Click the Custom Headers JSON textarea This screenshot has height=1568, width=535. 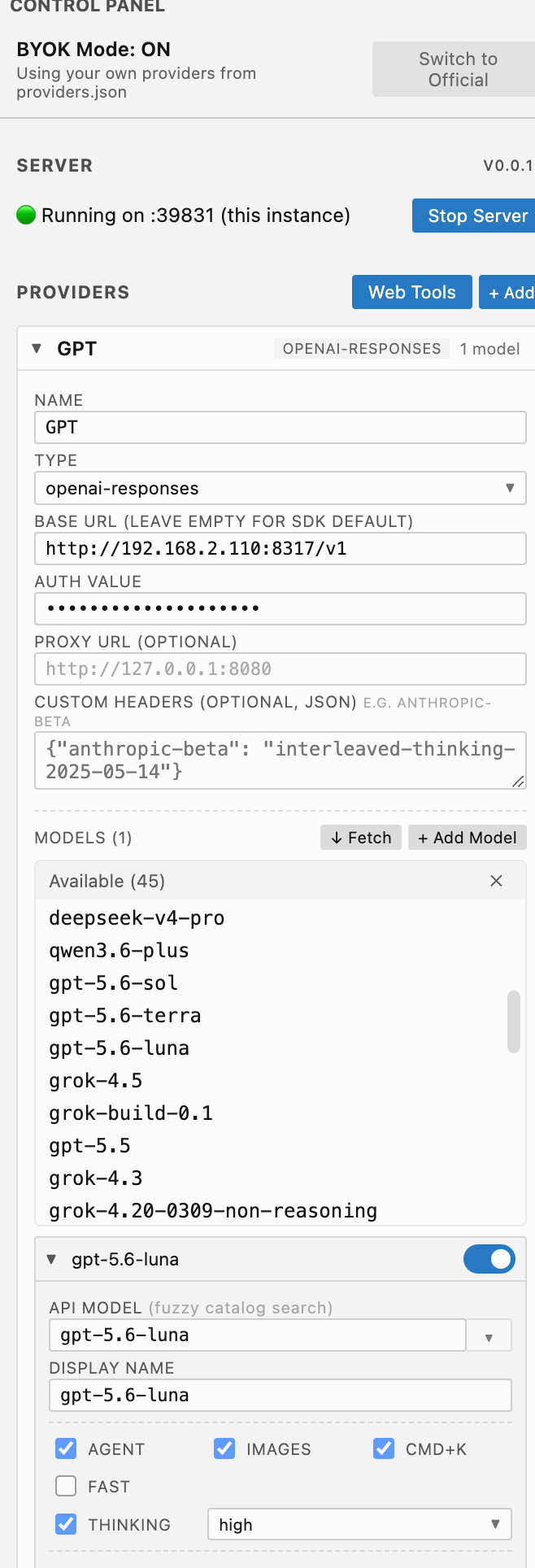[281, 760]
